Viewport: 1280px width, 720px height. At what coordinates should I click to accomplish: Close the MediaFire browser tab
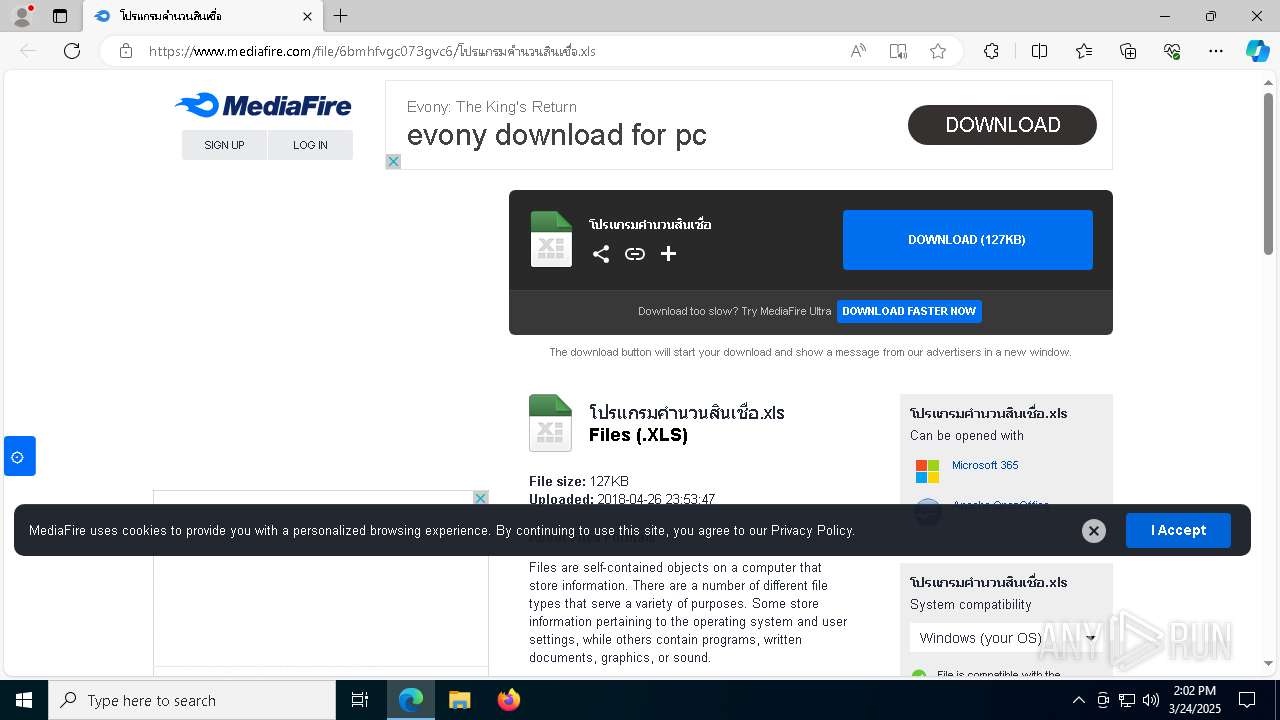pos(307,16)
